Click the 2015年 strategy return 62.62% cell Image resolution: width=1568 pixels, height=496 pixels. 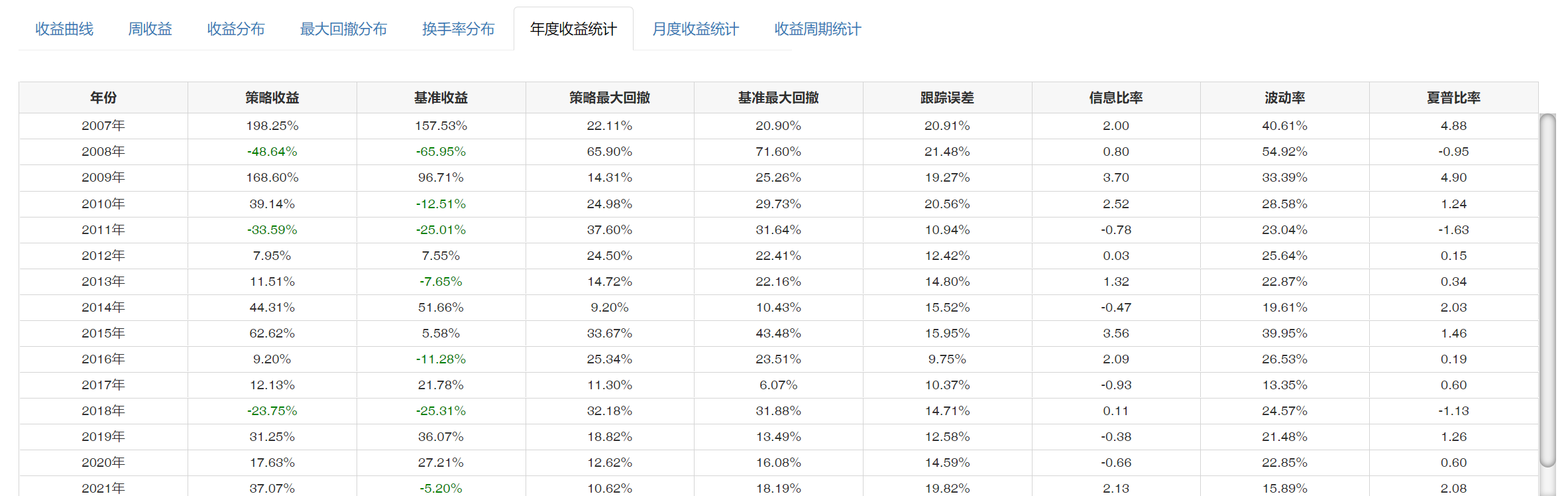272,334
